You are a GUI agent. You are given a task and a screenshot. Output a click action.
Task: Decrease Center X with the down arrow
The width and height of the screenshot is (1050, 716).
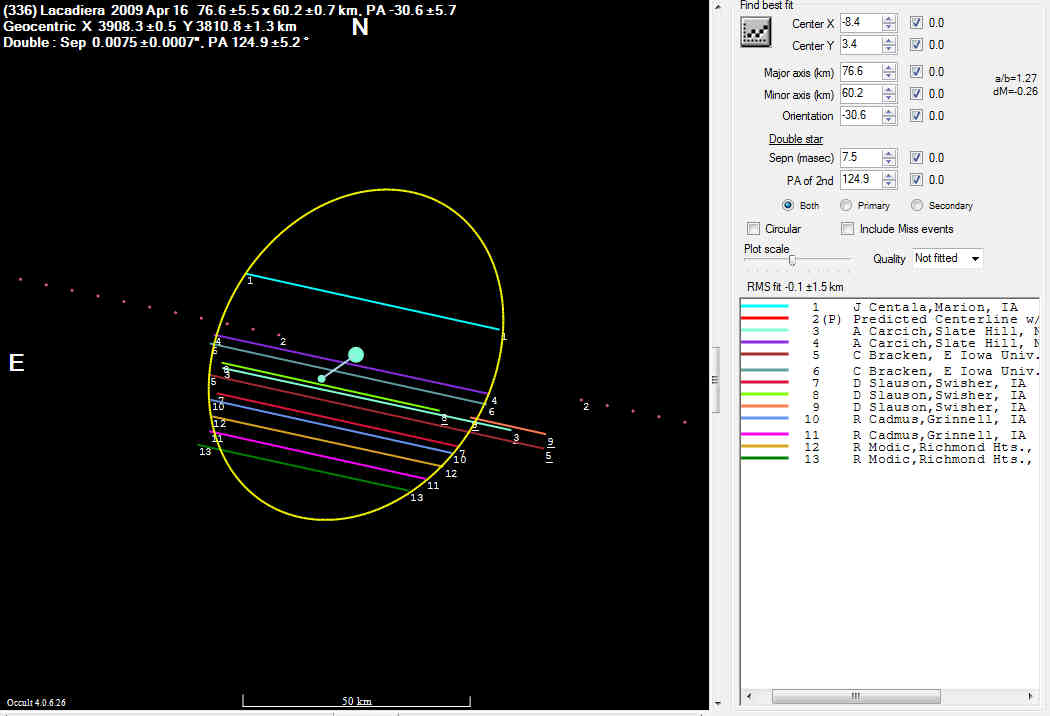(x=889, y=27)
